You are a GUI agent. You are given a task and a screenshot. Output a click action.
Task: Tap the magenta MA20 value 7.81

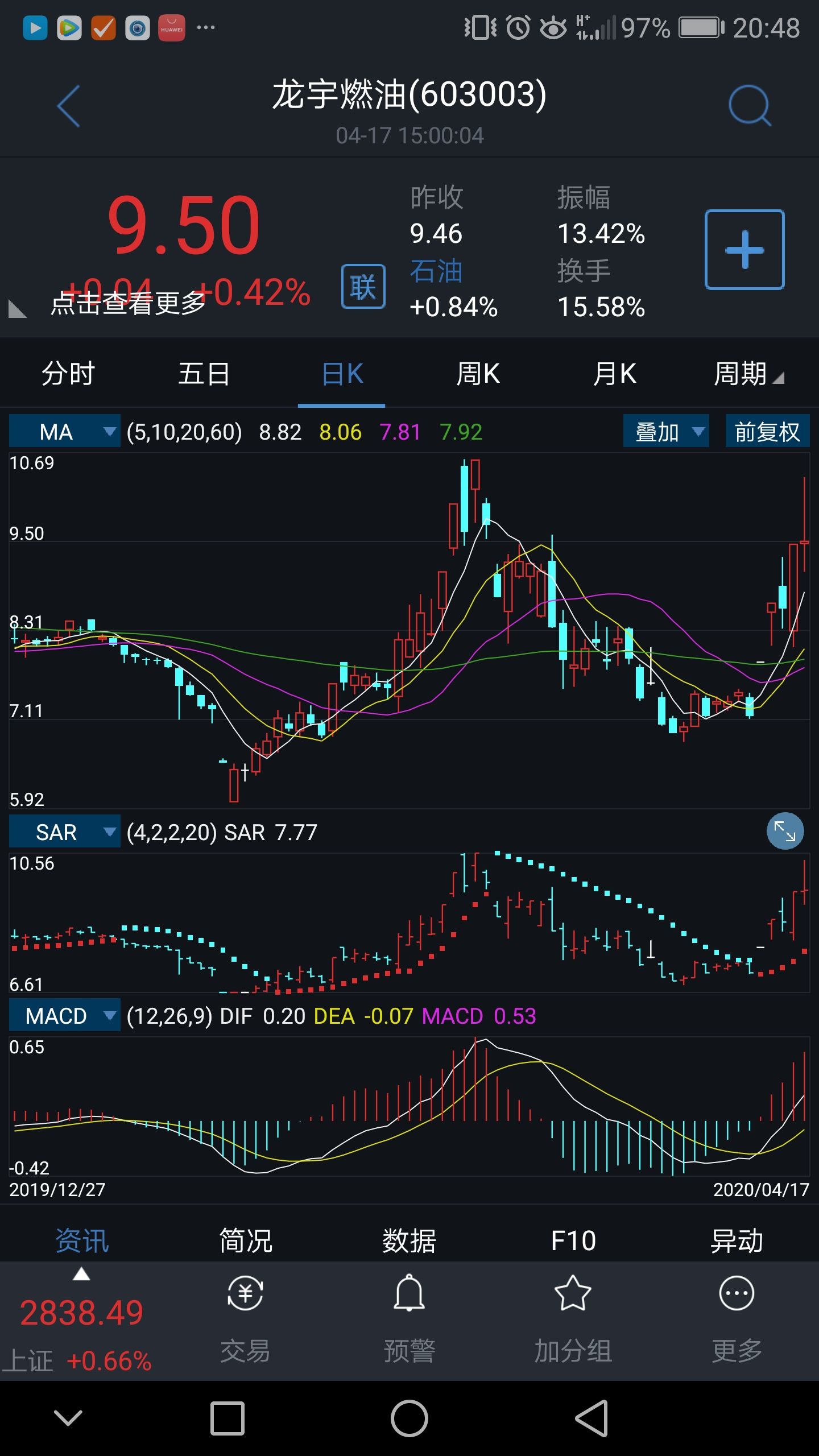click(400, 432)
